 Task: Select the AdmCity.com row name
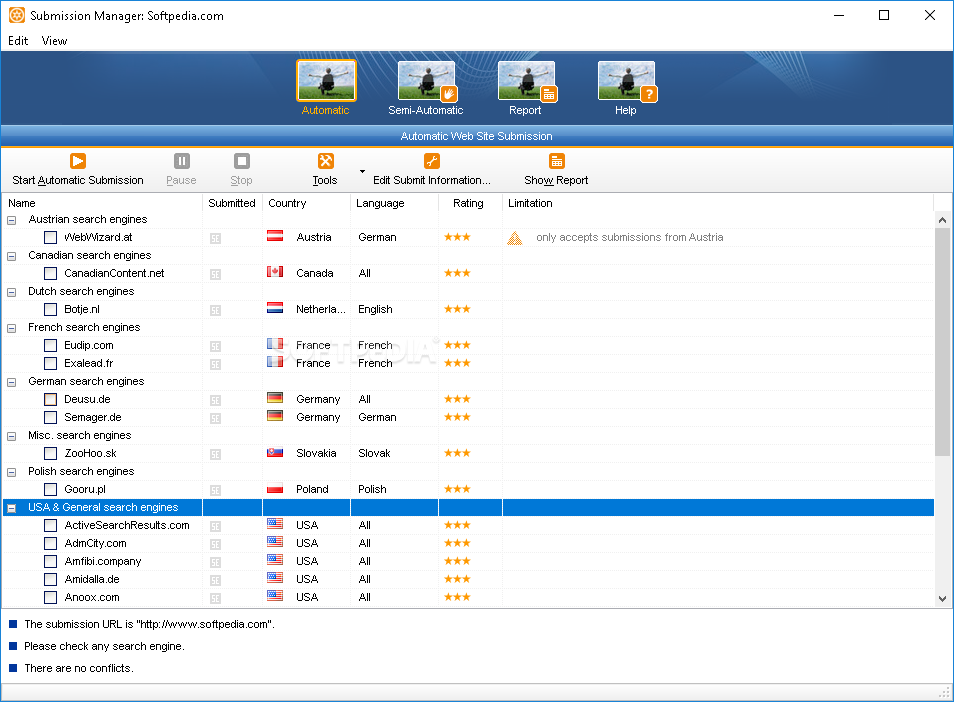96,543
